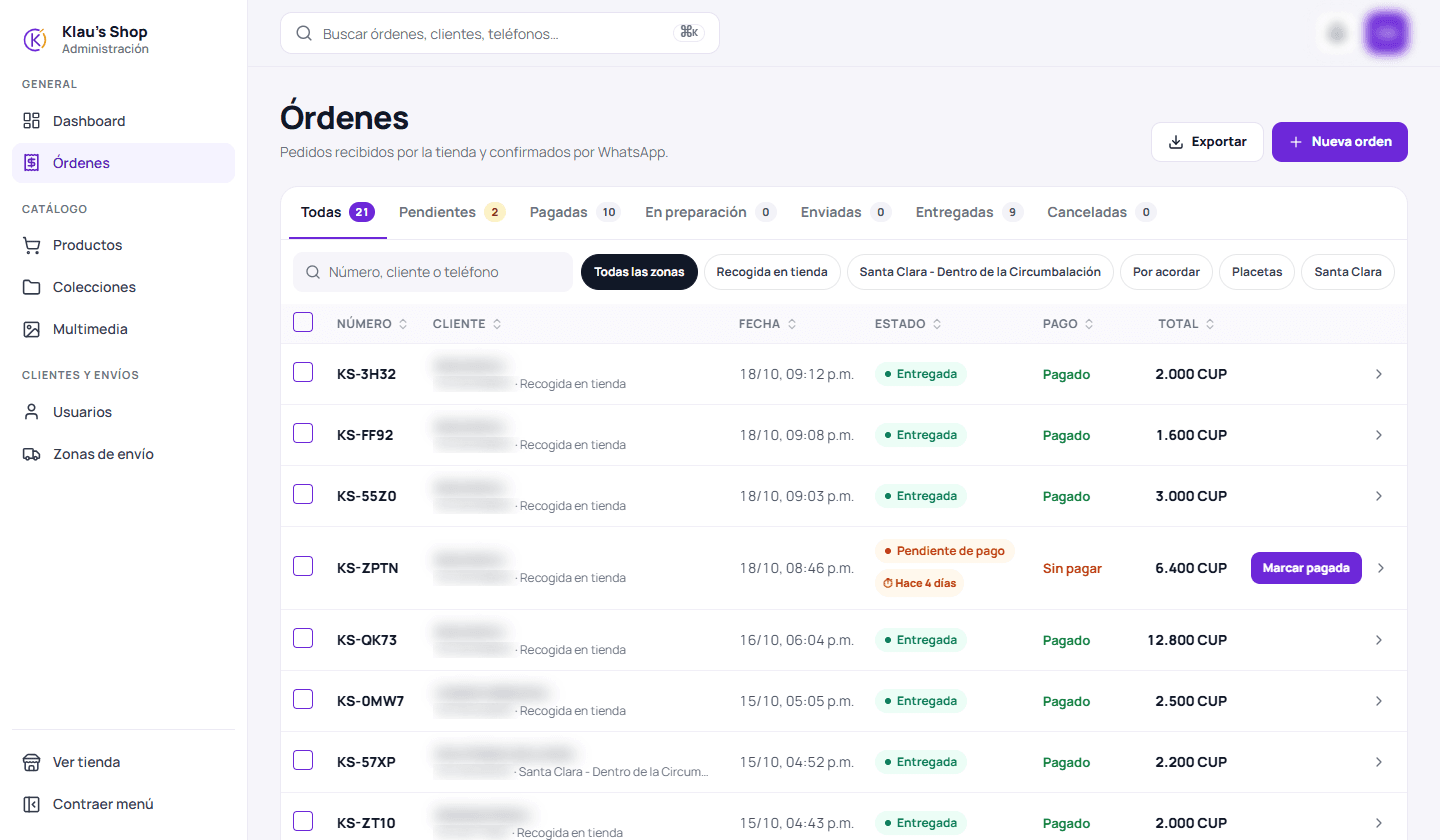Open the Entregadas tab
This screenshot has width=1440, height=840.
(969, 212)
